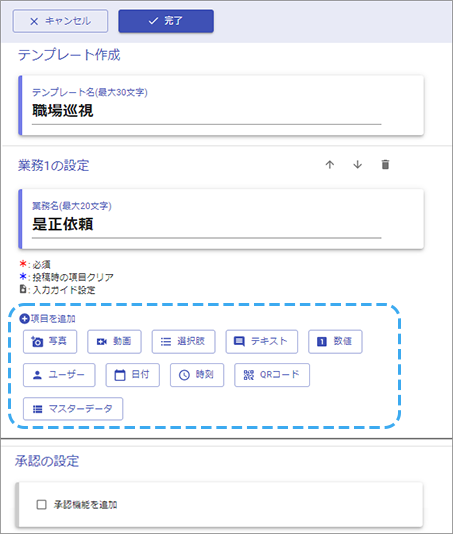Add a マスターデータ item
Viewport: 453px width, 534px height.
point(73,409)
